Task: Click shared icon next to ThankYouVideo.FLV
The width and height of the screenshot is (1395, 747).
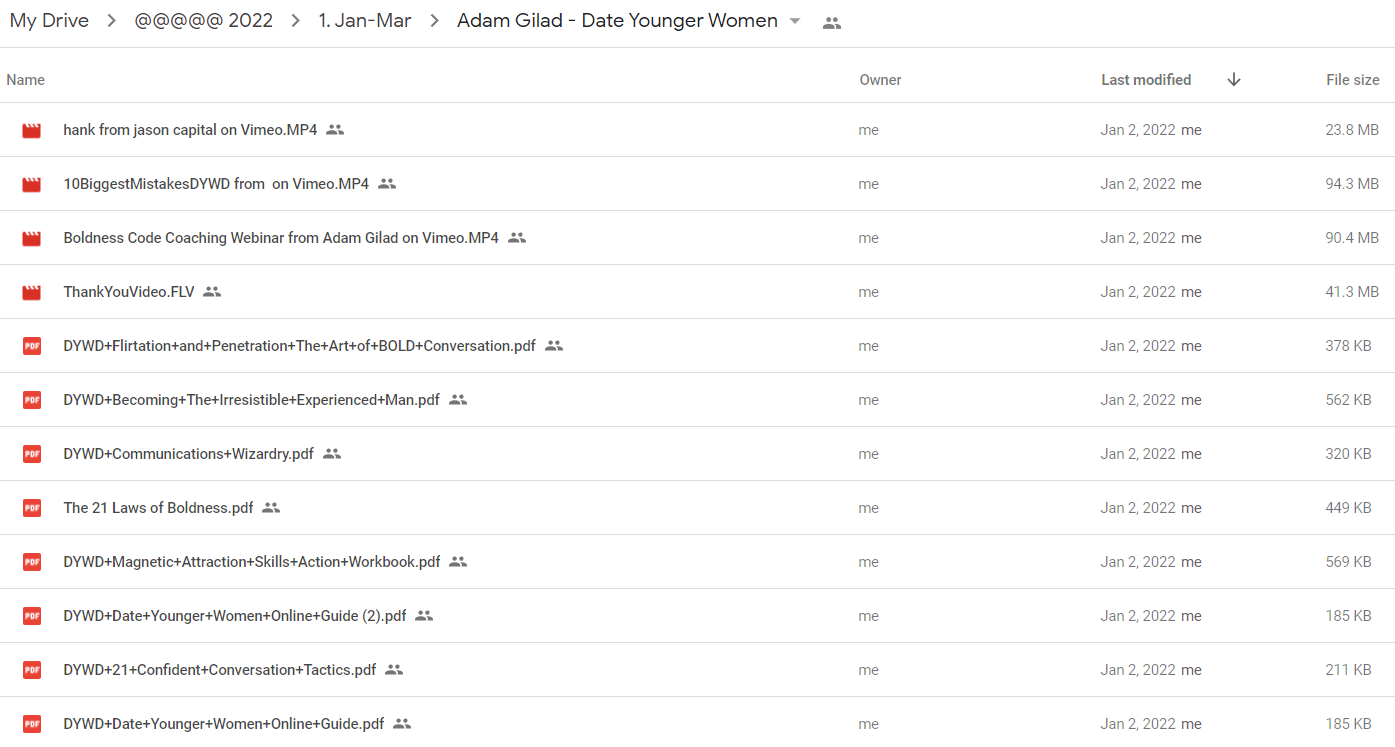Action: coord(212,292)
